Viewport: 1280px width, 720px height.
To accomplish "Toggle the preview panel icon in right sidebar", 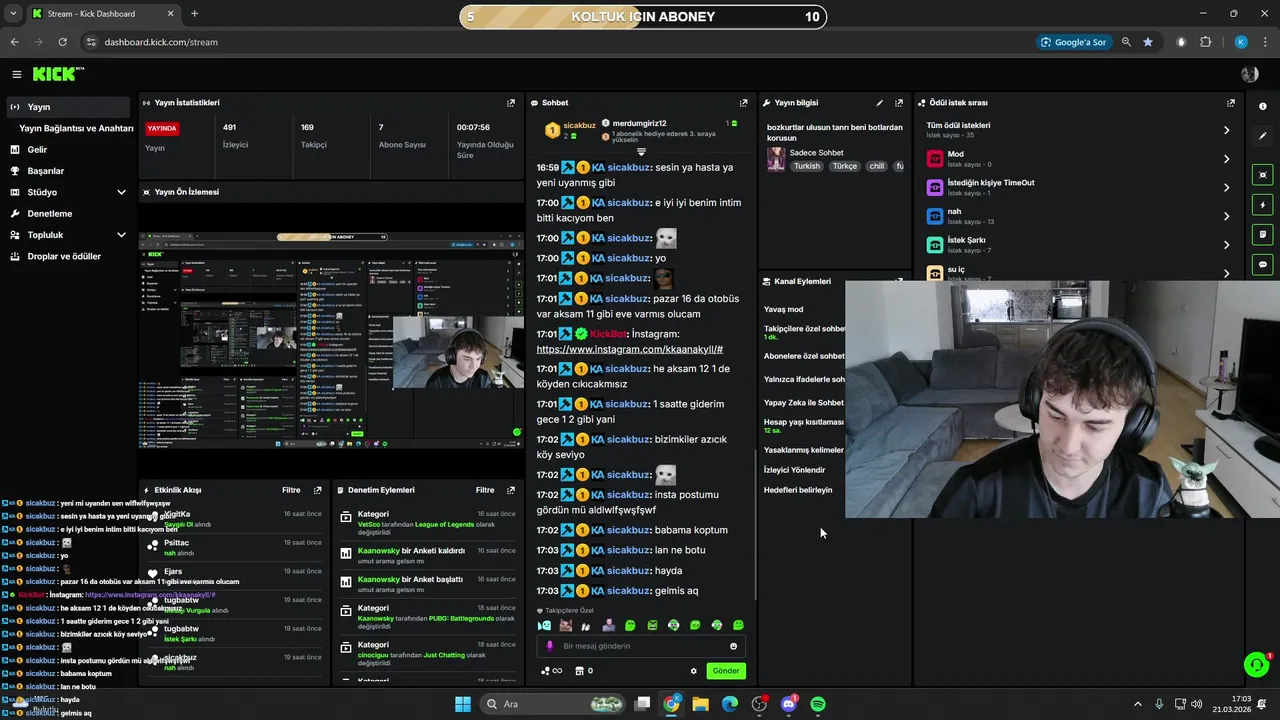I will click(x=1263, y=175).
